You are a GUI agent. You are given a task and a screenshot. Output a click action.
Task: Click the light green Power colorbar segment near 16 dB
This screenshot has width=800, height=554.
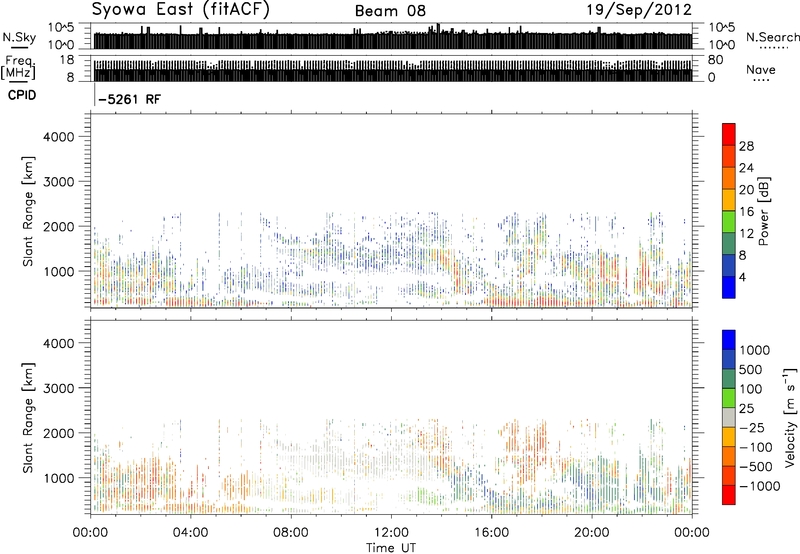coord(729,221)
